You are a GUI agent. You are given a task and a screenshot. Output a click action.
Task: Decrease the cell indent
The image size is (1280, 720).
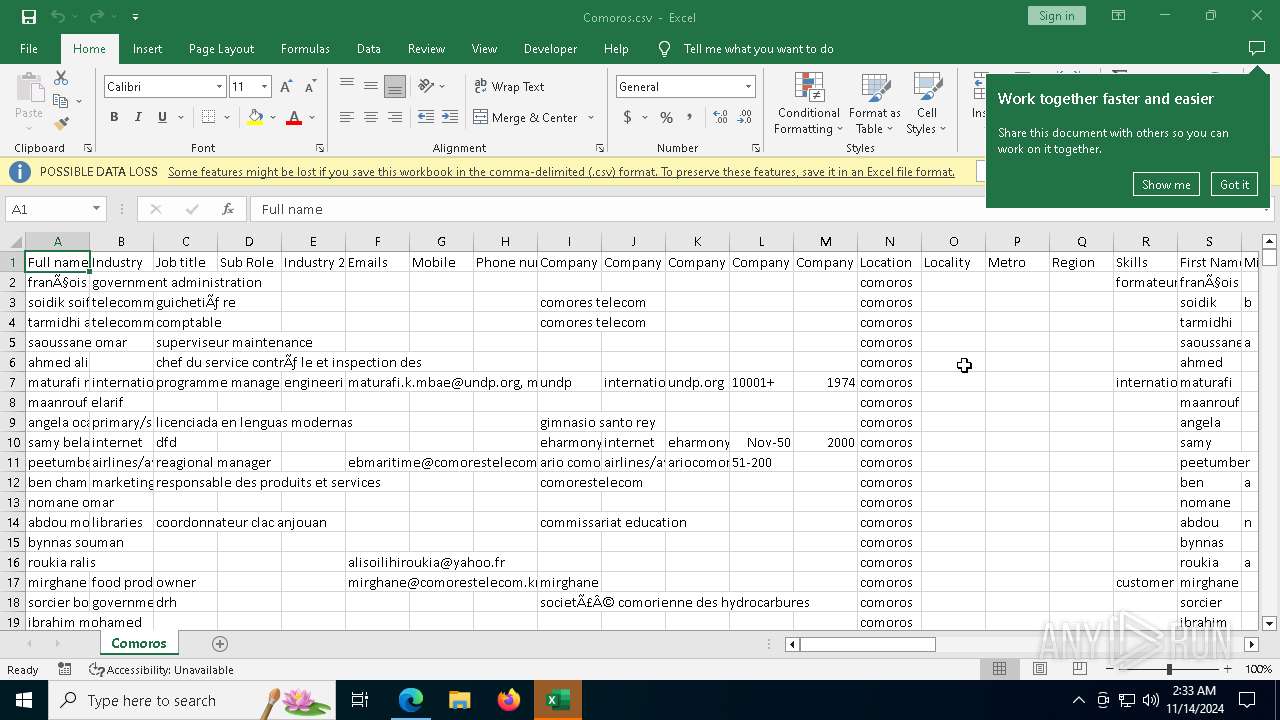[x=426, y=117]
